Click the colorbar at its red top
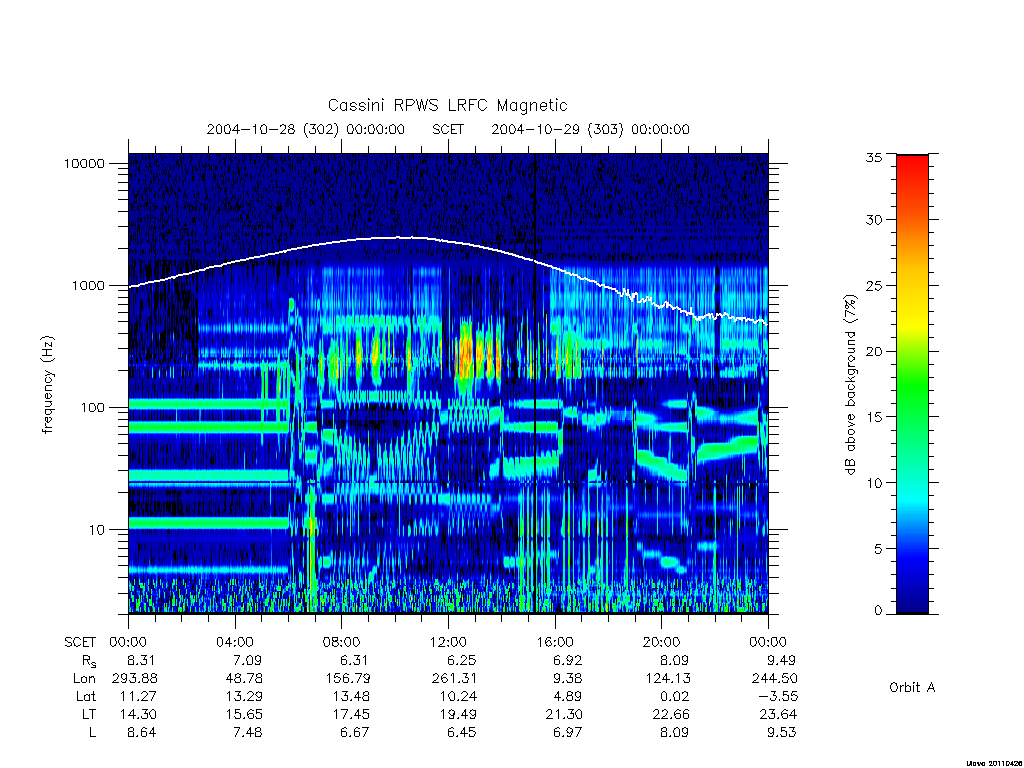 point(912,163)
